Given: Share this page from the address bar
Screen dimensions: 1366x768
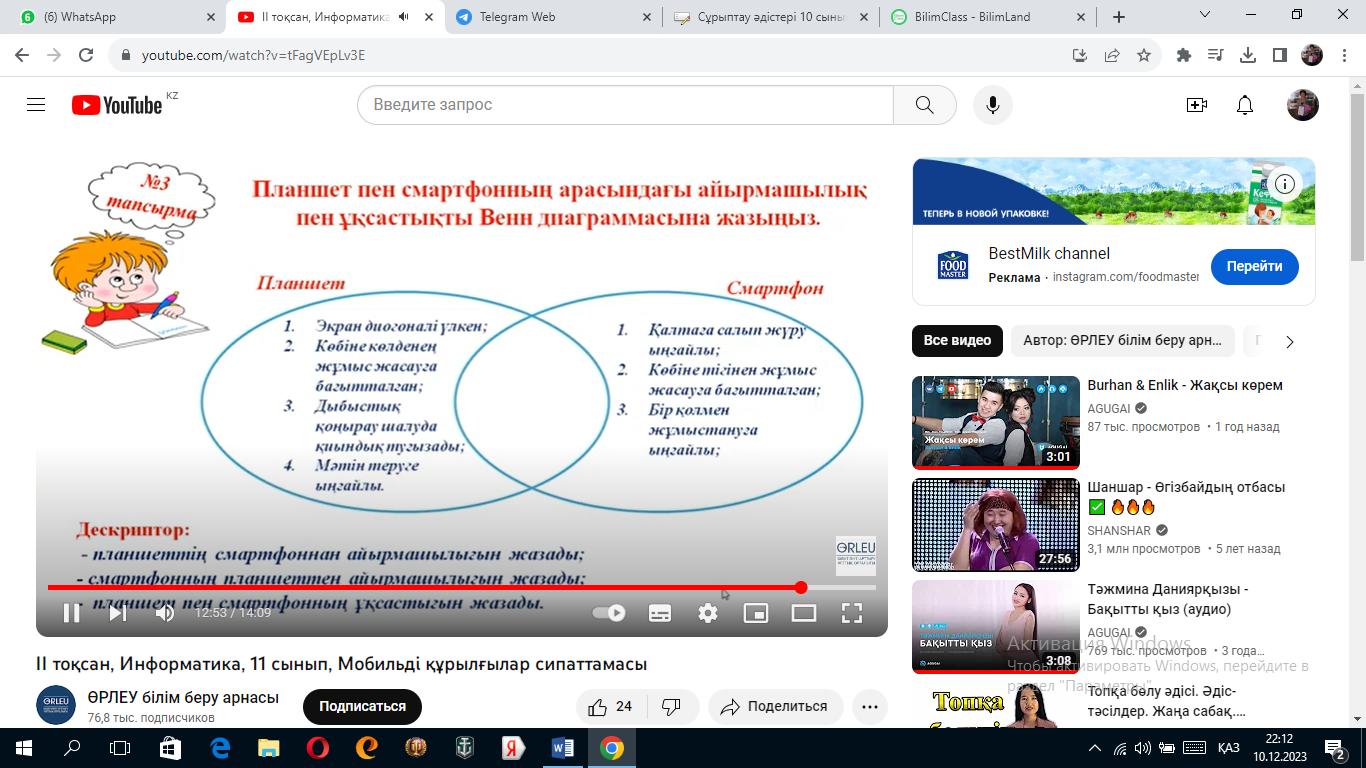Looking at the screenshot, I should (x=1112, y=56).
